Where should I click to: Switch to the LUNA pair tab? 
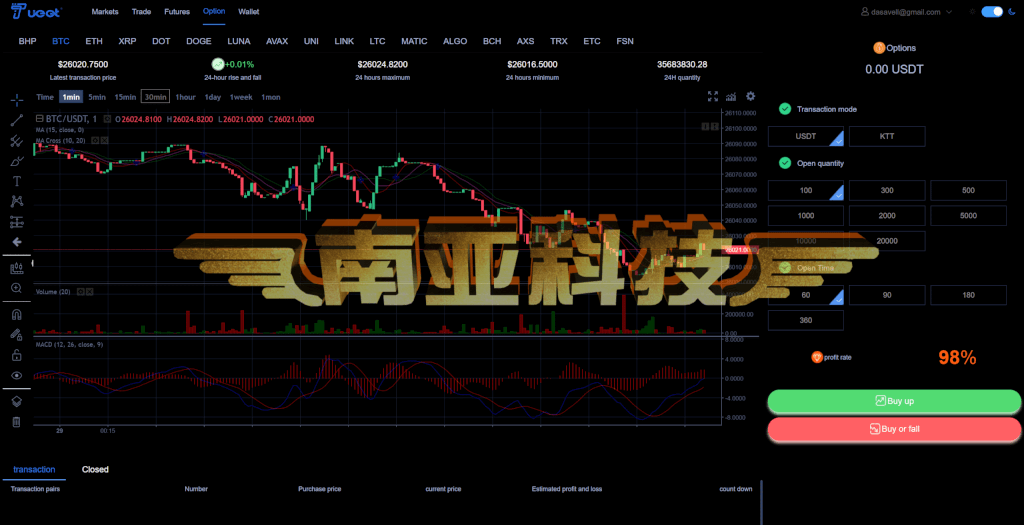pos(238,41)
